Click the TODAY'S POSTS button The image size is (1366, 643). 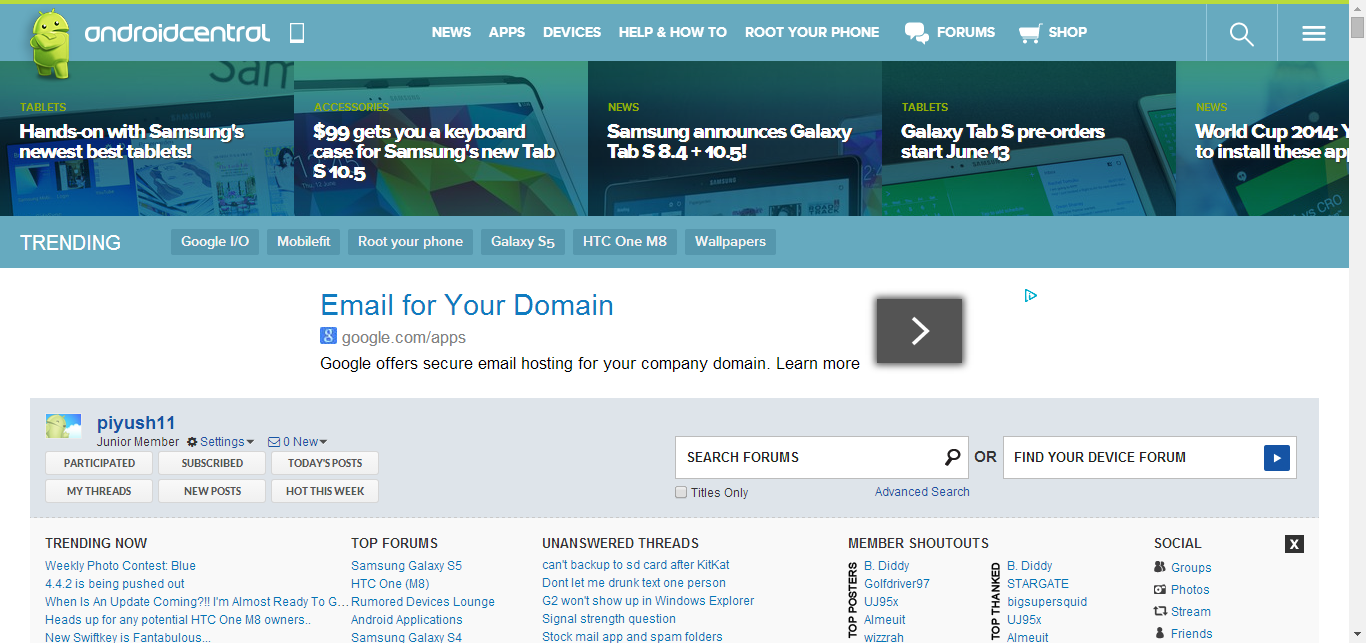[x=325, y=463]
